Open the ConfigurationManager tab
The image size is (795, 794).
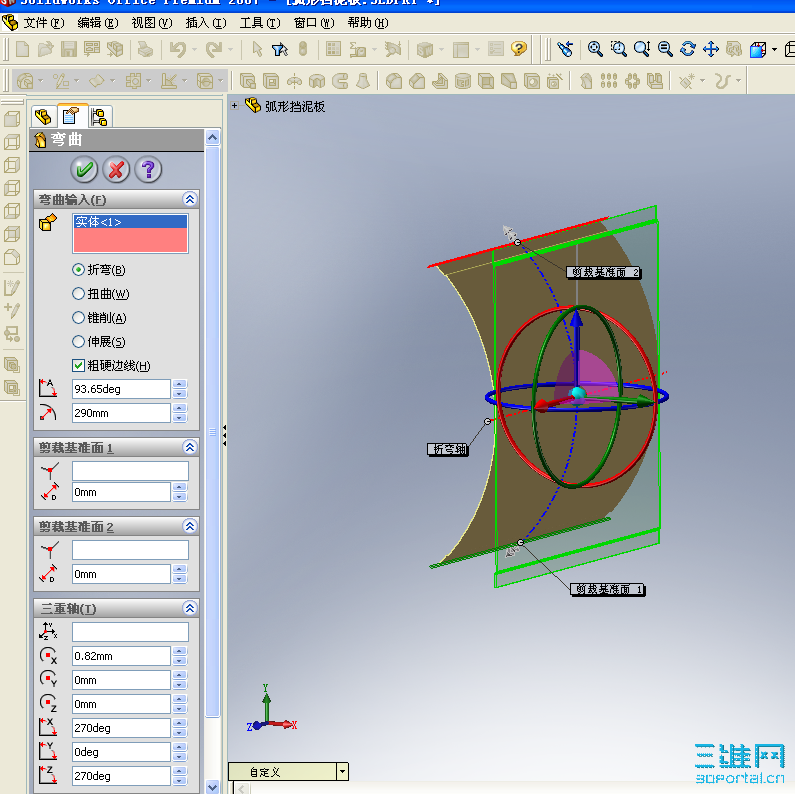99,117
